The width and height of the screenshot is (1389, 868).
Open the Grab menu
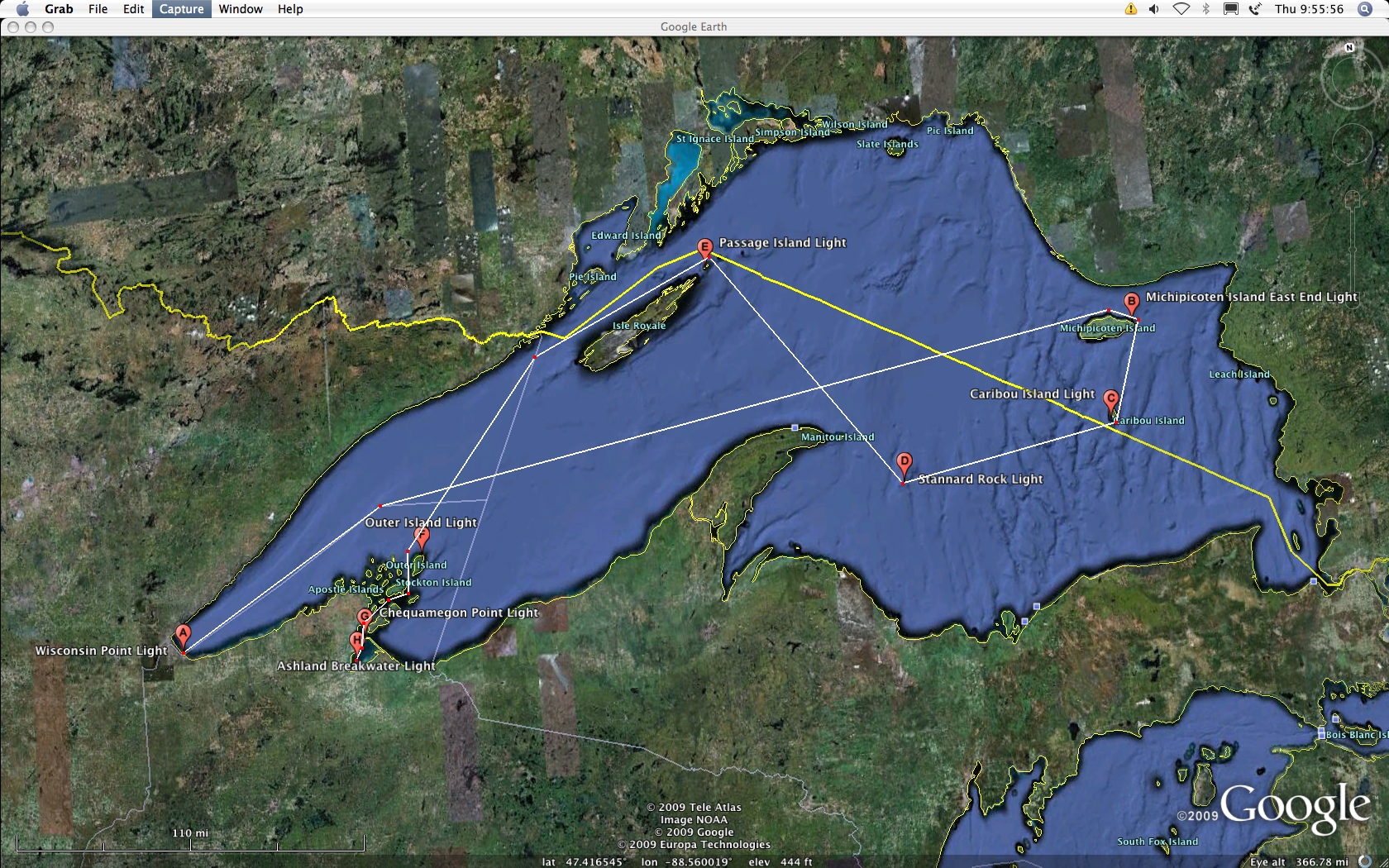point(59,9)
